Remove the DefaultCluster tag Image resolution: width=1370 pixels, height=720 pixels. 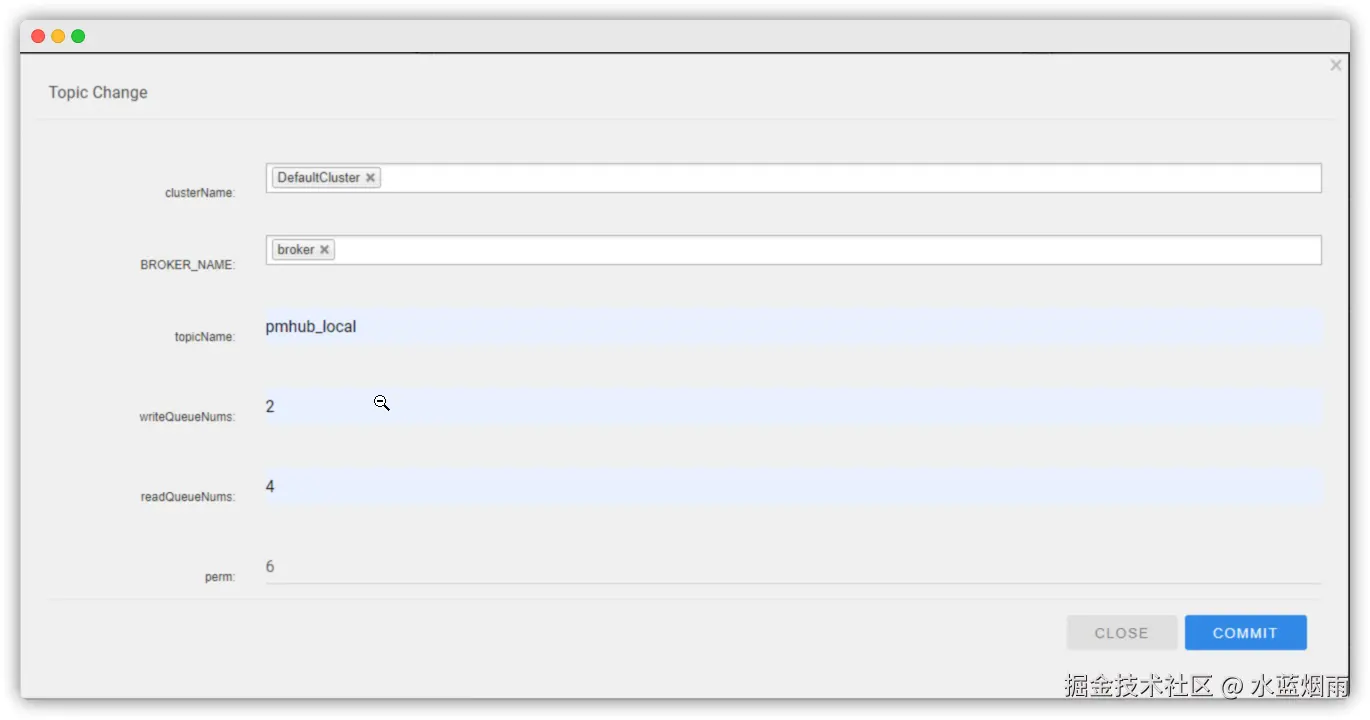tap(370, 178)
